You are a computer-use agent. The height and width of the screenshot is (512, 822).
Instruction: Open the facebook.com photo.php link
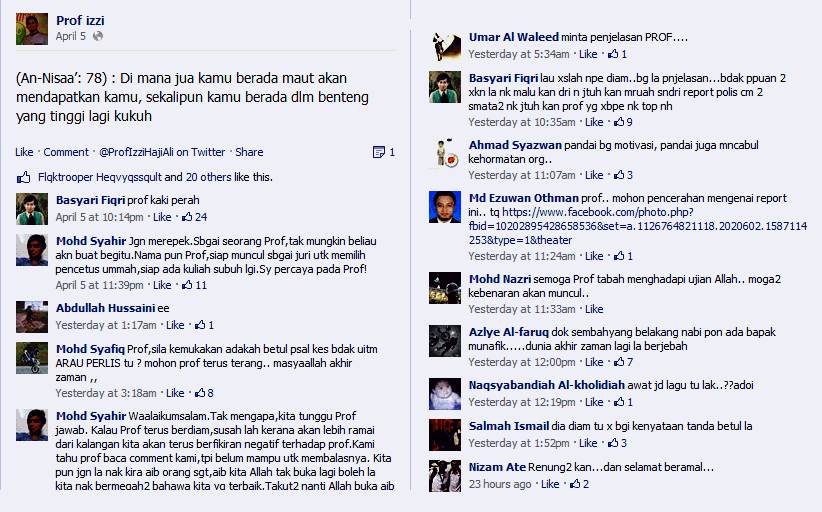637,226
